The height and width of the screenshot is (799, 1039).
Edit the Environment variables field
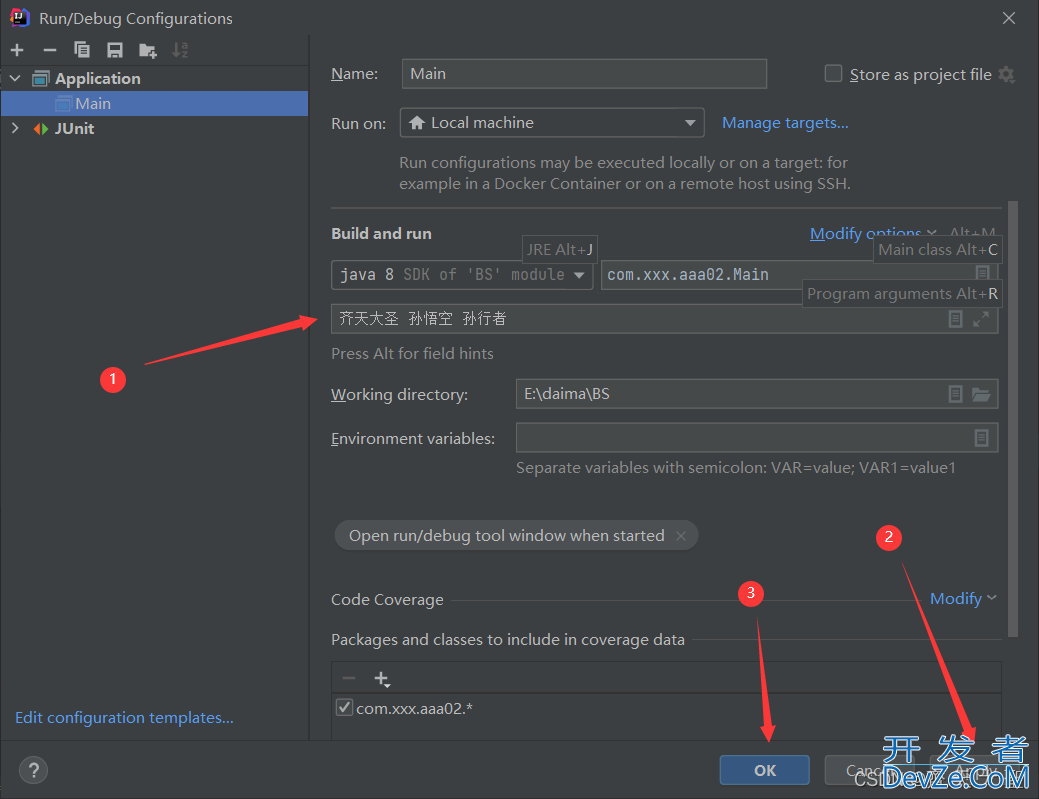pyautogui.click(x=757, y=438)
